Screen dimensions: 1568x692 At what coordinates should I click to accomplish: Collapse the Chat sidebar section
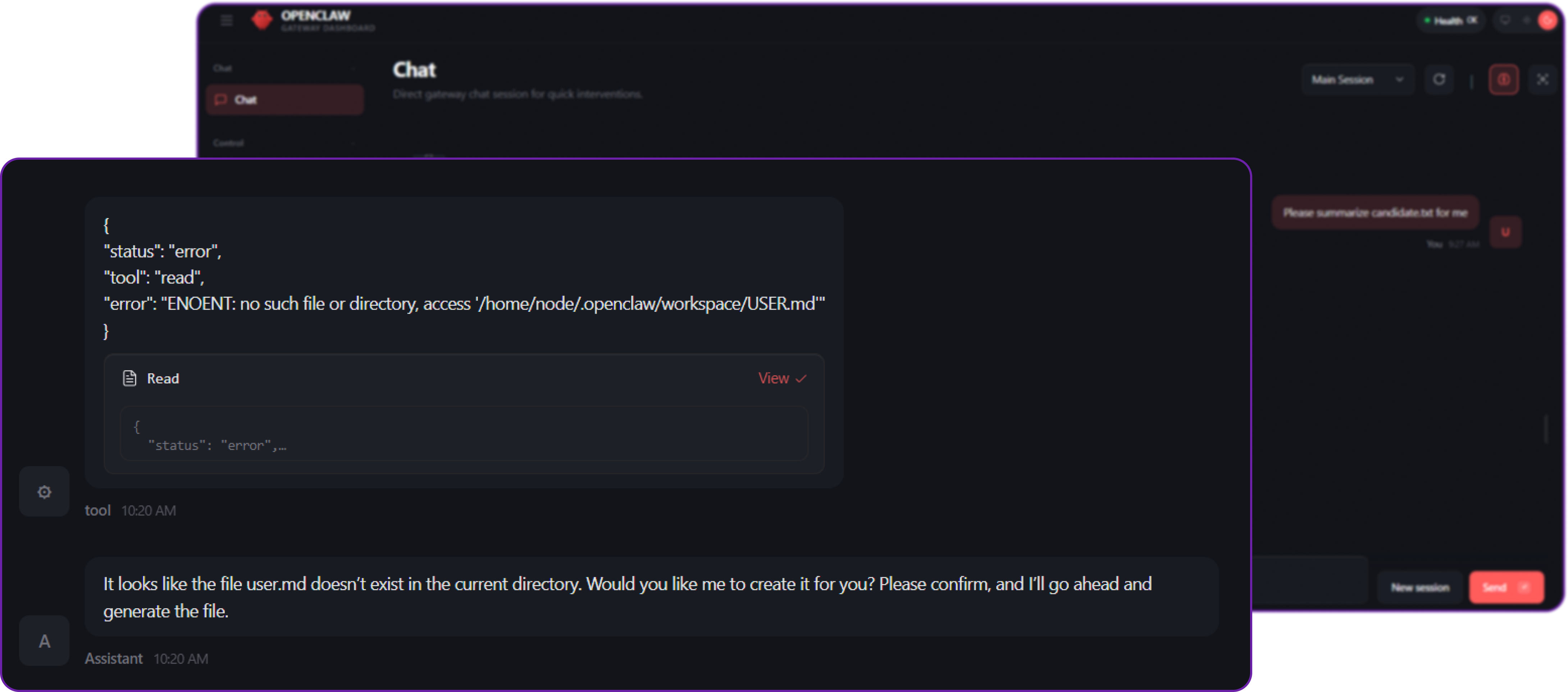pos(354,68)
